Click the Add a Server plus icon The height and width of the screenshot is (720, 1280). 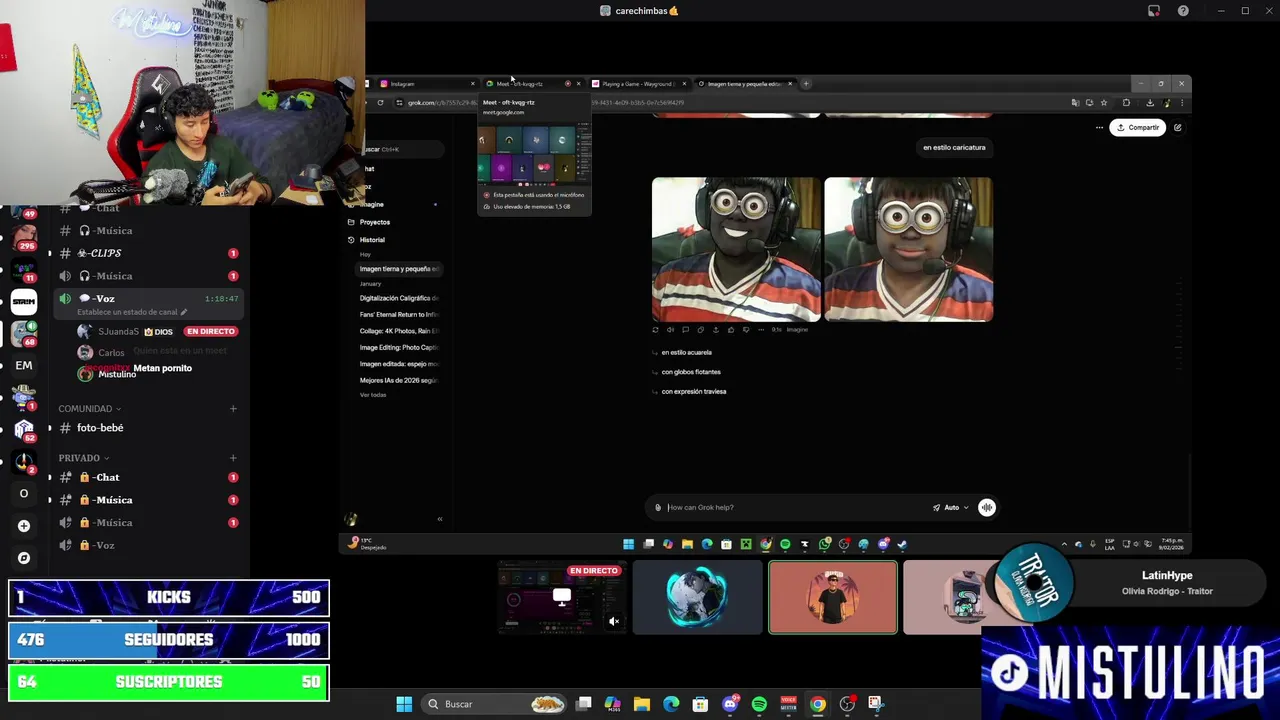[24, 526]
